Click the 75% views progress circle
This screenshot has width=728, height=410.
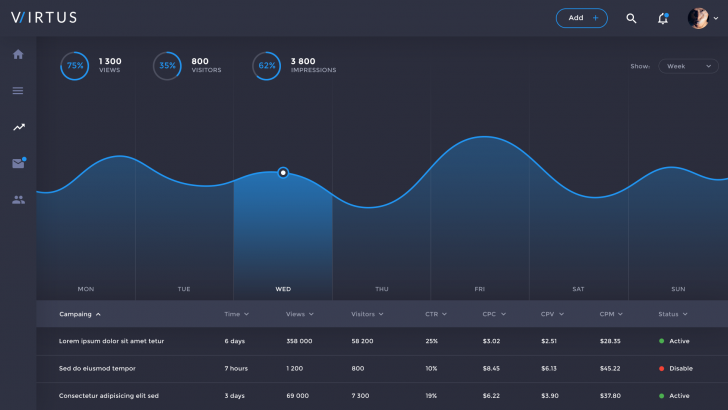click(x=75, y=66)
